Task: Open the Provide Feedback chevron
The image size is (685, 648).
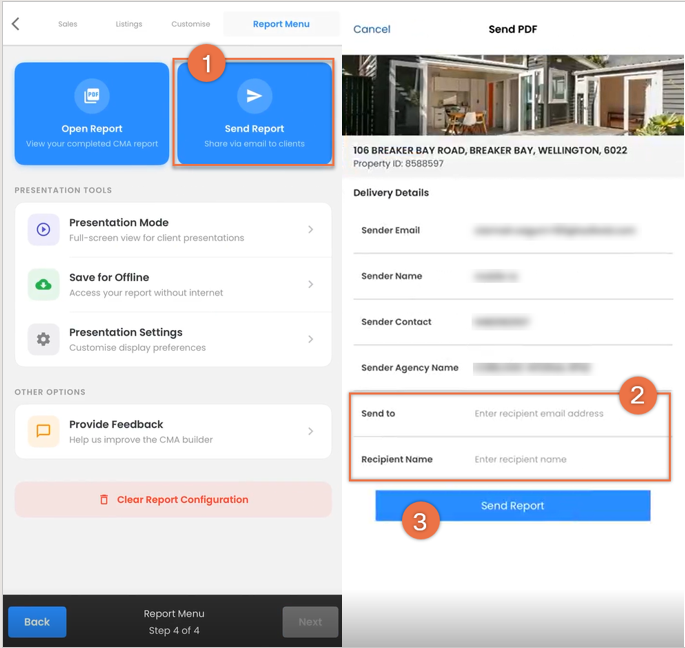Action: [311, 431]
